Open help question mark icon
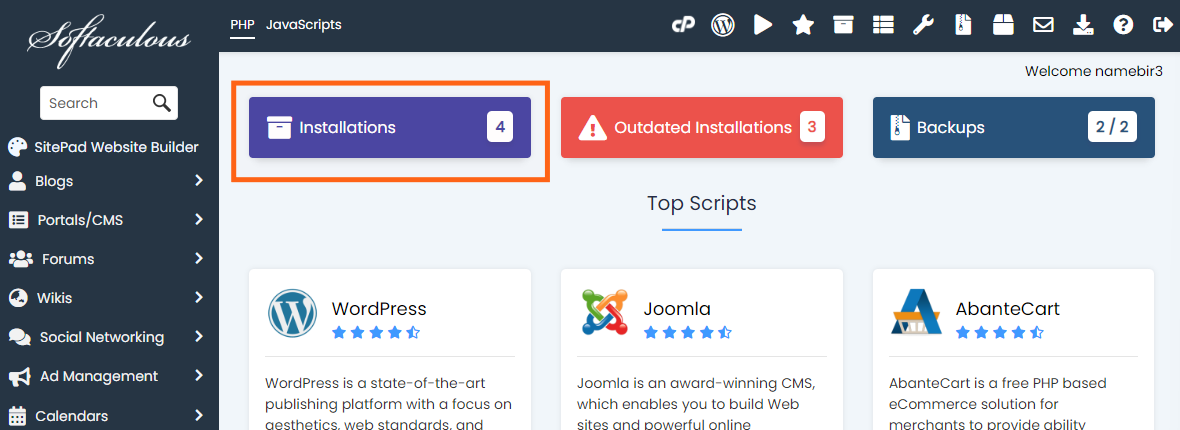Viewport: 1180px width, 430px height. pos(1123,26)
